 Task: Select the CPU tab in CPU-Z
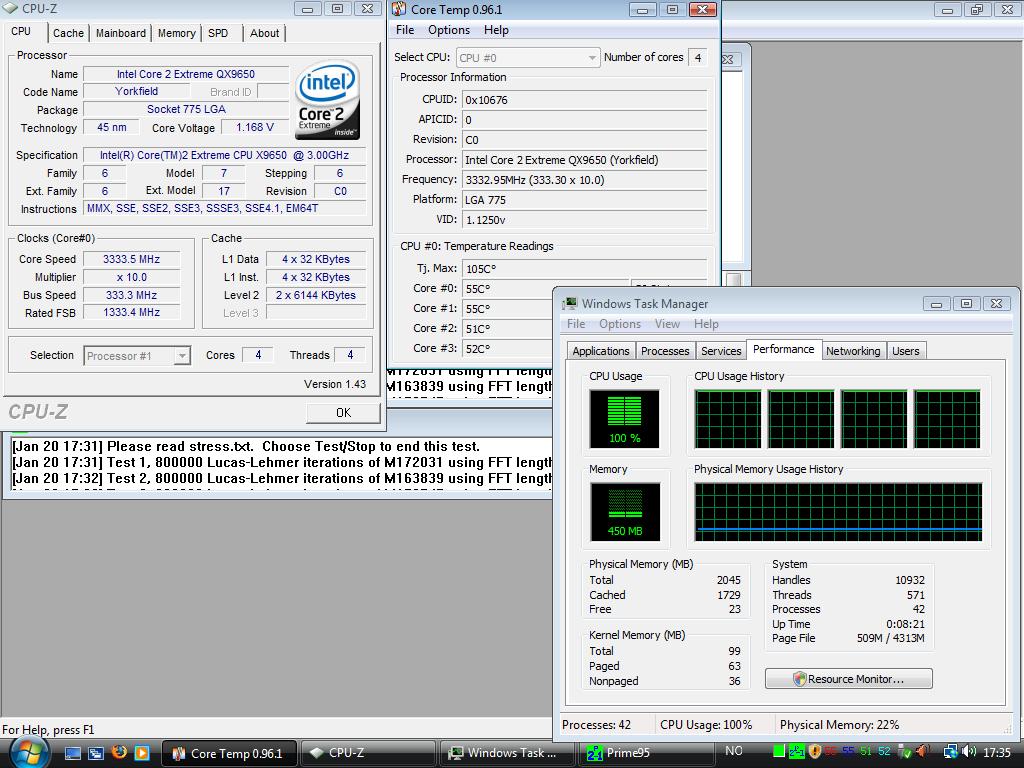click(21, 31)
